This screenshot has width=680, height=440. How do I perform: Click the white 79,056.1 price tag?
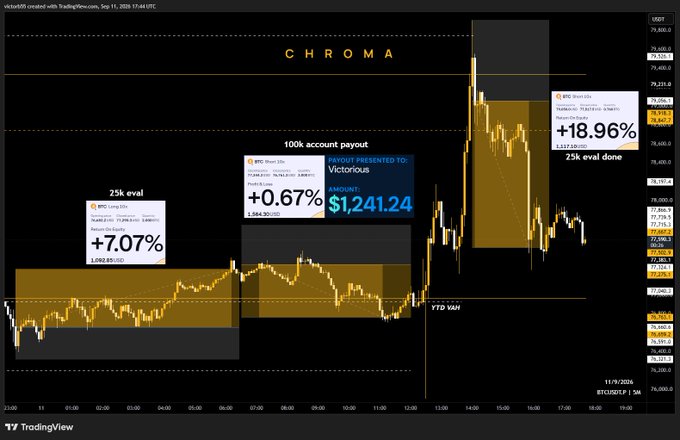tap(660, 101)
